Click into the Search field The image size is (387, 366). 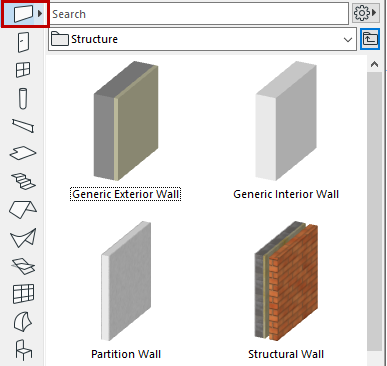(199, 14)
